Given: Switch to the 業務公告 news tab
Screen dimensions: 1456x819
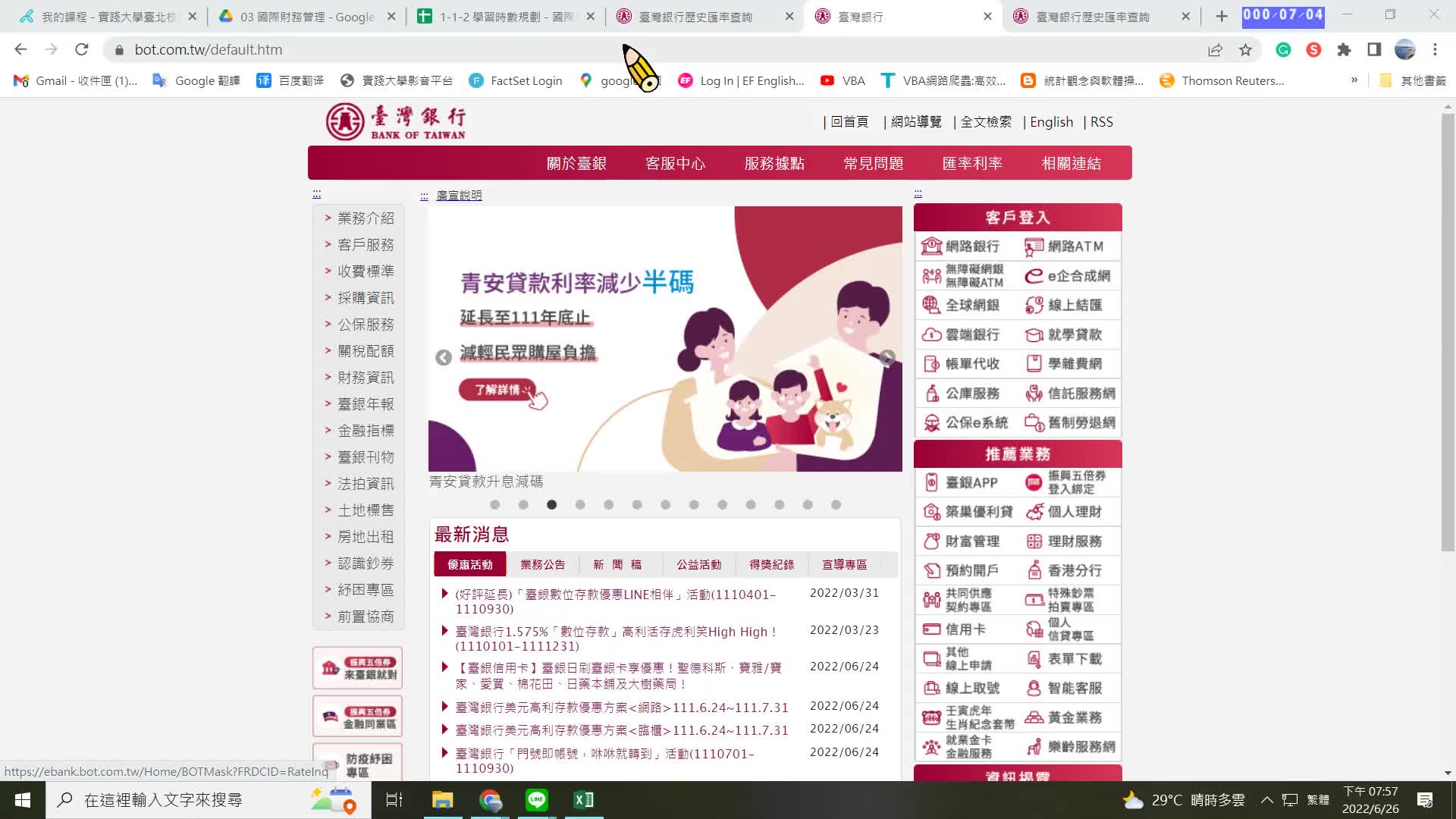Looking at the screenshot, I should [543, 565].
